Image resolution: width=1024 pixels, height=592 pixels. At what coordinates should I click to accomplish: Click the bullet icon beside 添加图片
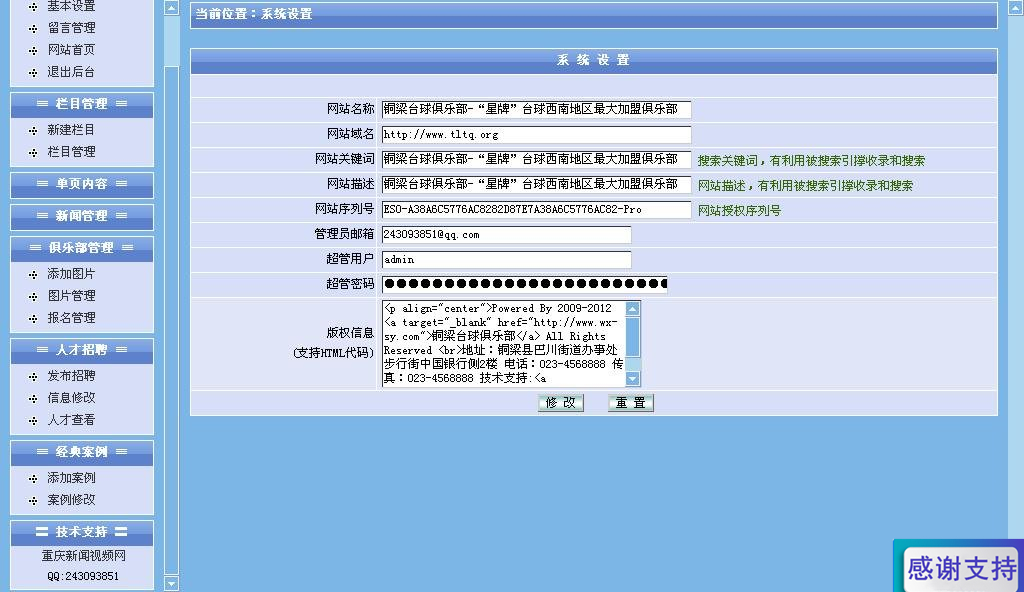tap(33, 275)
